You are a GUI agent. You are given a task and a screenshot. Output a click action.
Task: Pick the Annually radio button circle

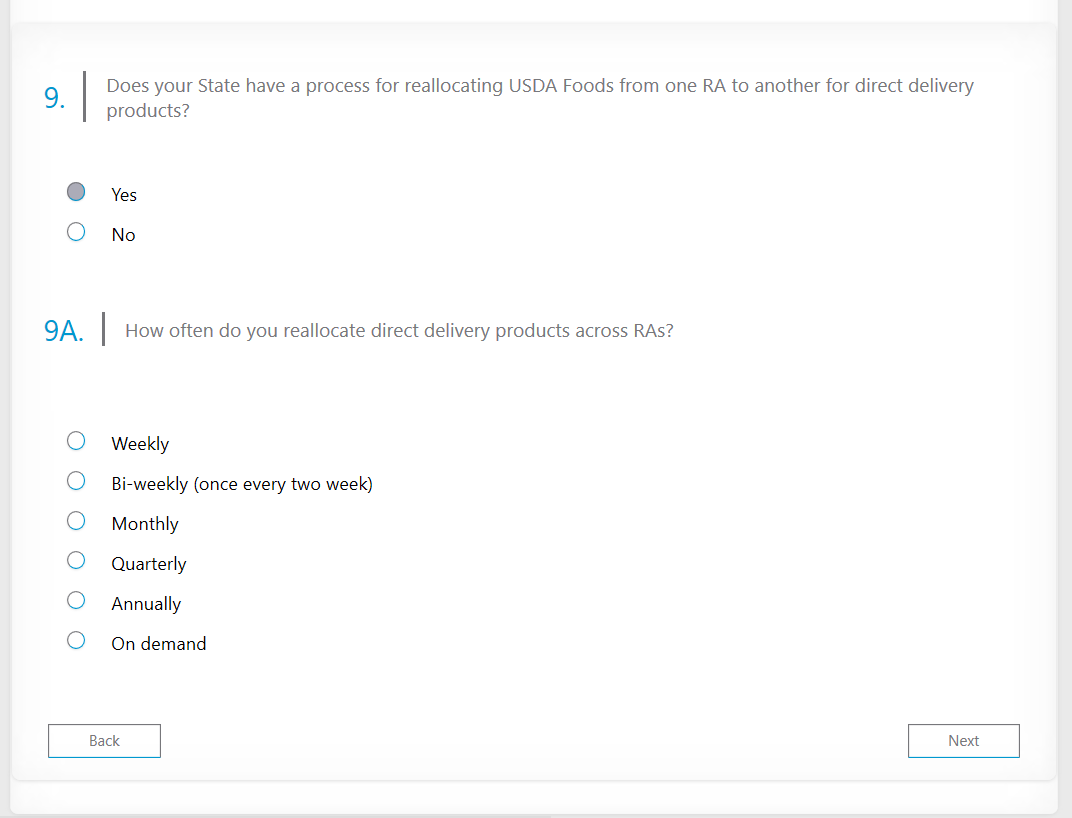tap(76, 601)
